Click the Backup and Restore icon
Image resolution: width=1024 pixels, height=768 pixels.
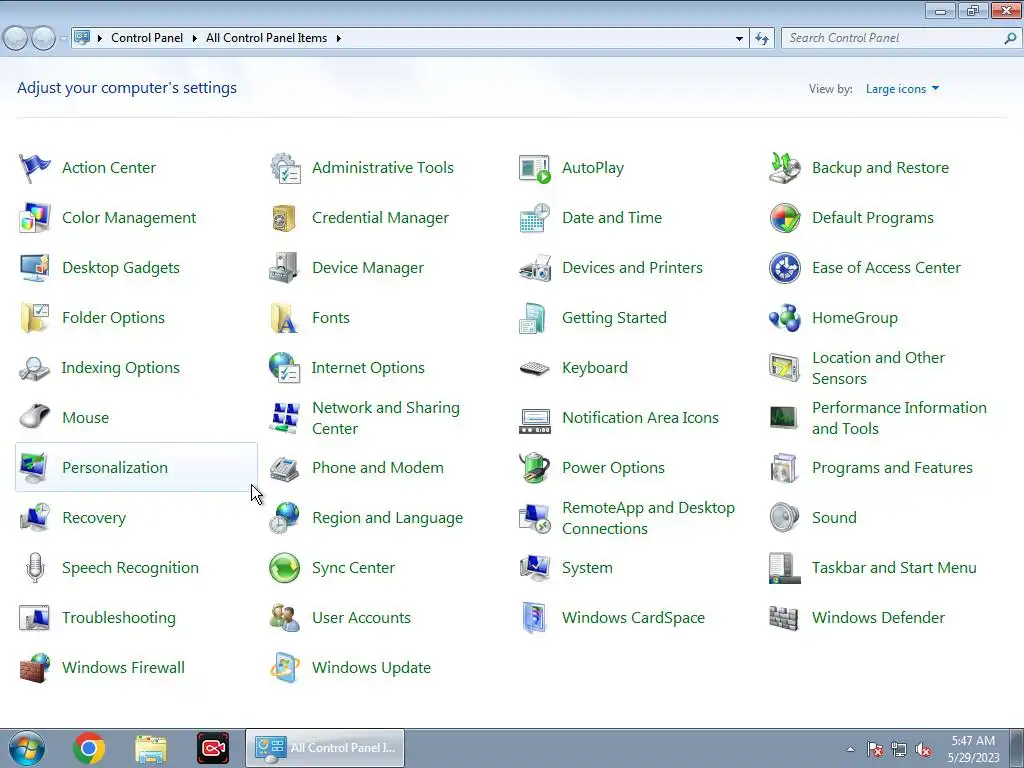pyautogui.click(x=785, y=168)
